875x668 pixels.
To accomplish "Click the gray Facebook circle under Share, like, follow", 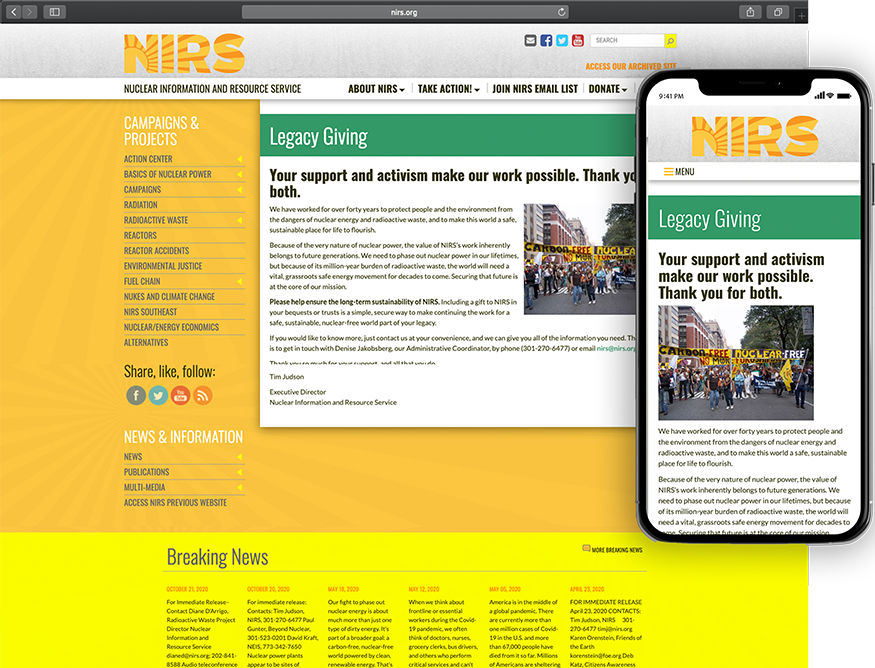I will click(136, 395).
